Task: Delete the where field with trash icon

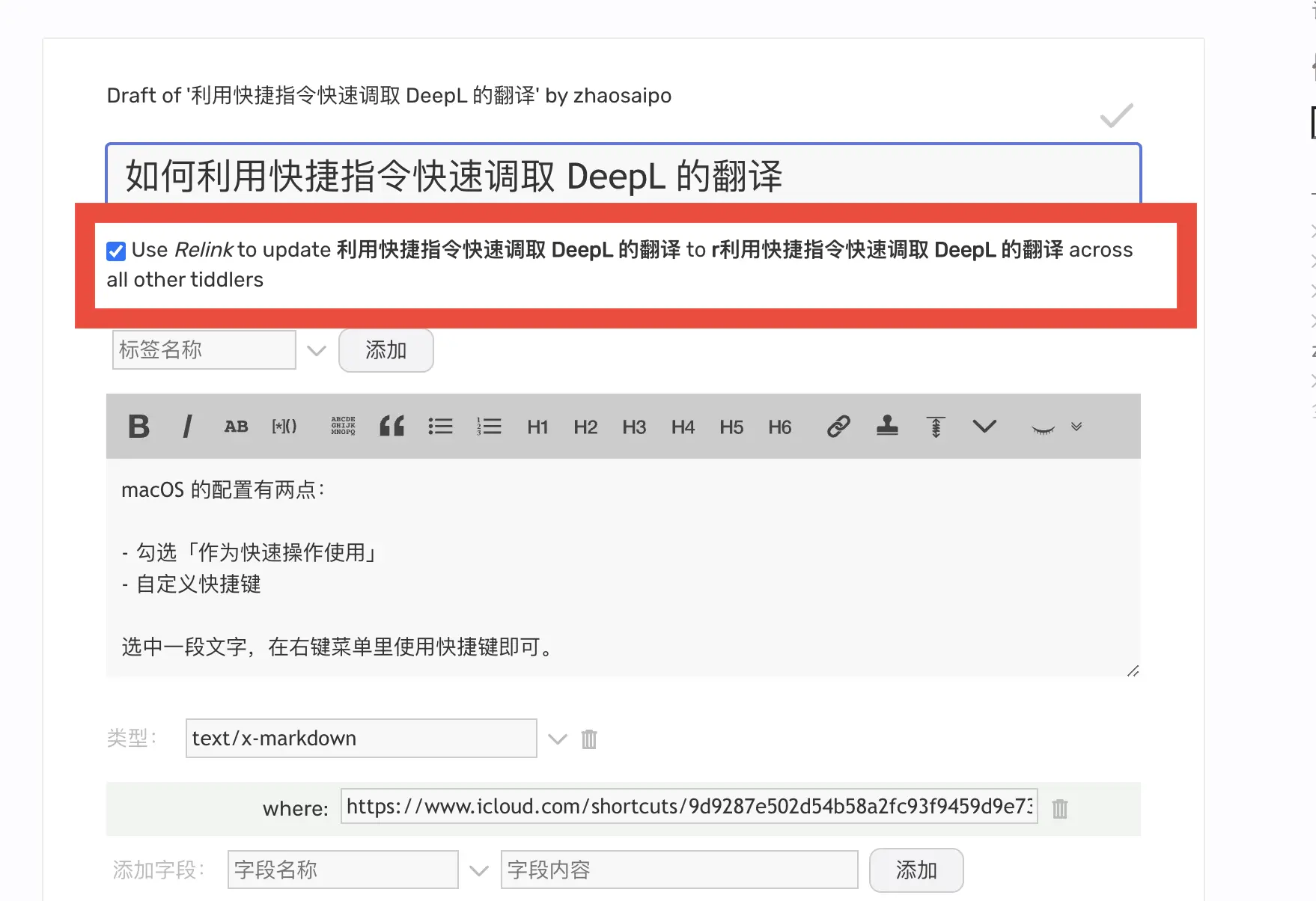Action: click(x=1060, y=808)
